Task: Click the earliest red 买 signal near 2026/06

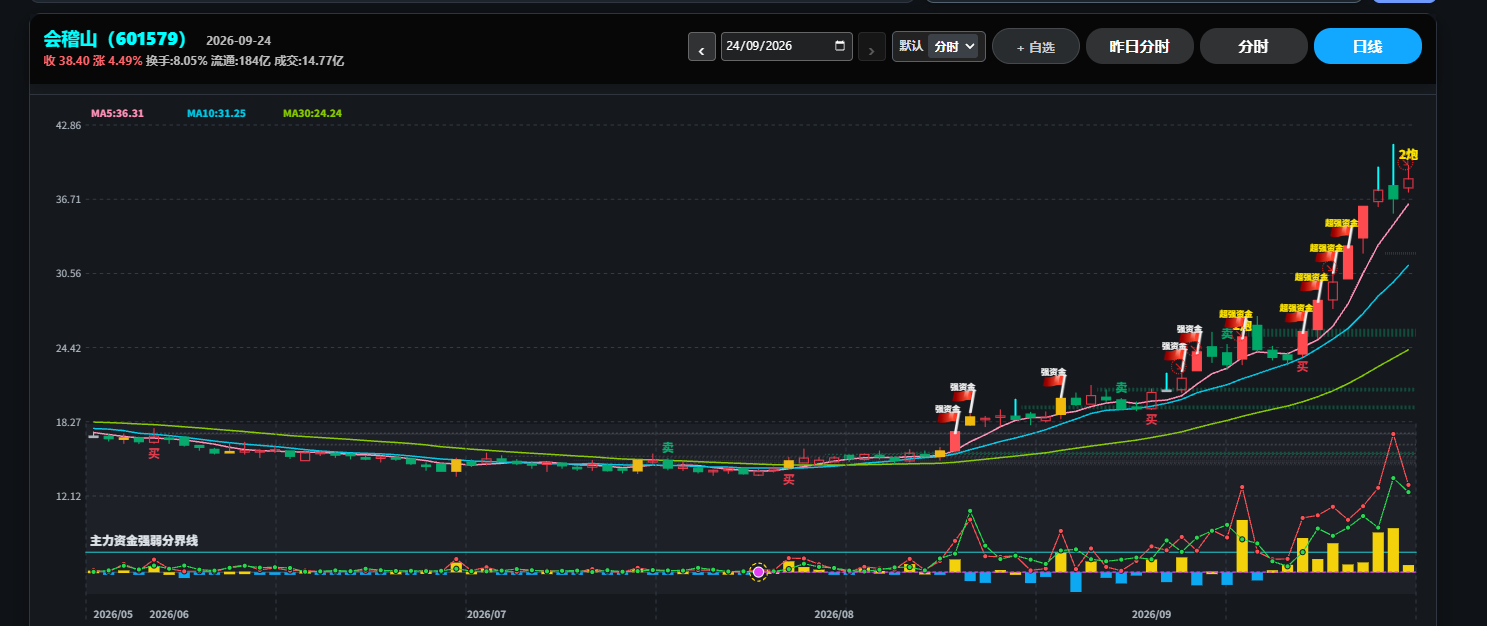Action: (154, 454)
